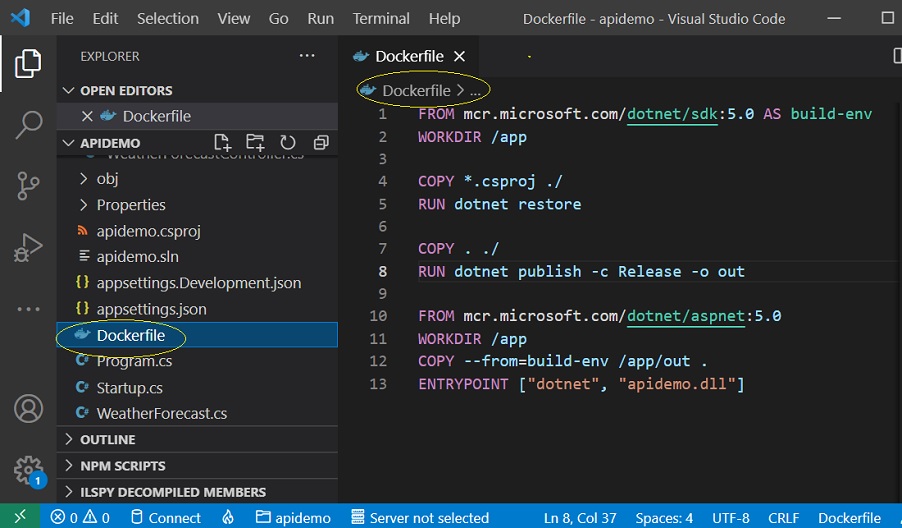Select the Dockerfile editor tab
The height and width of the screenshot is (528, 902).
408,56
